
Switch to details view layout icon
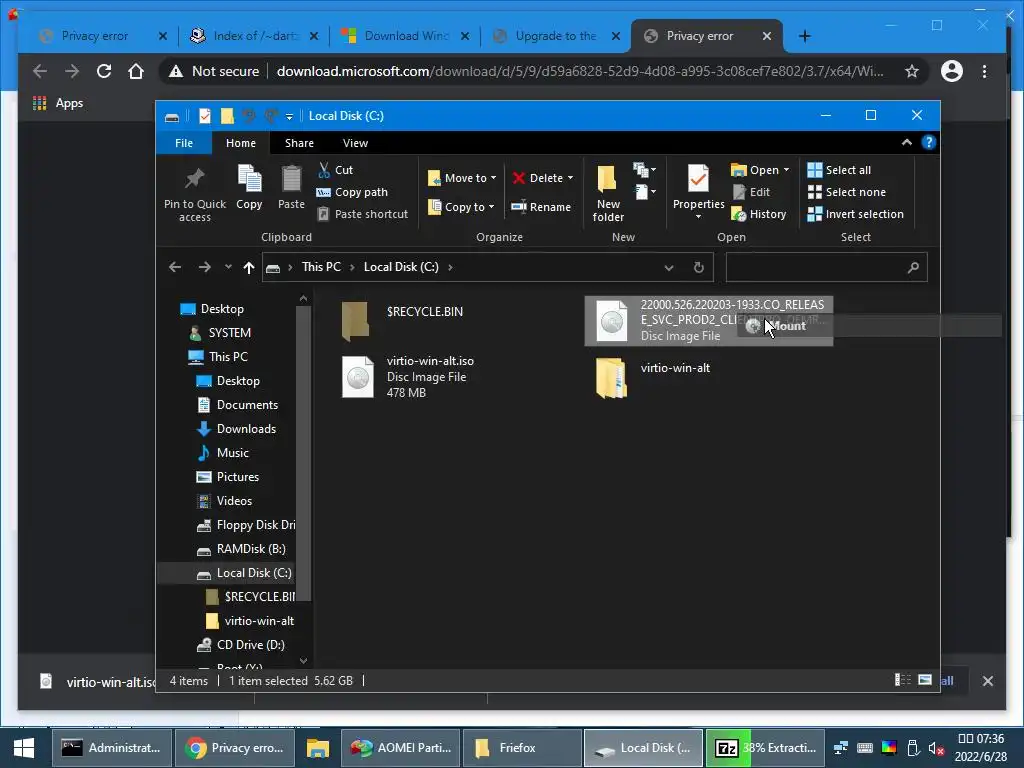[903, 680]
